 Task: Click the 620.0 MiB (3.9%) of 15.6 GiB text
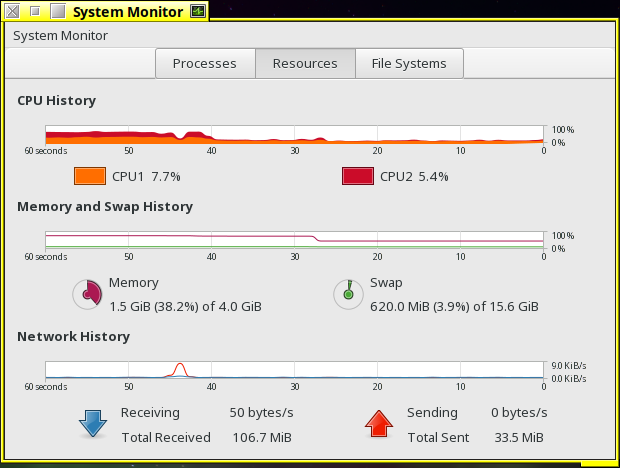point(454,307)
